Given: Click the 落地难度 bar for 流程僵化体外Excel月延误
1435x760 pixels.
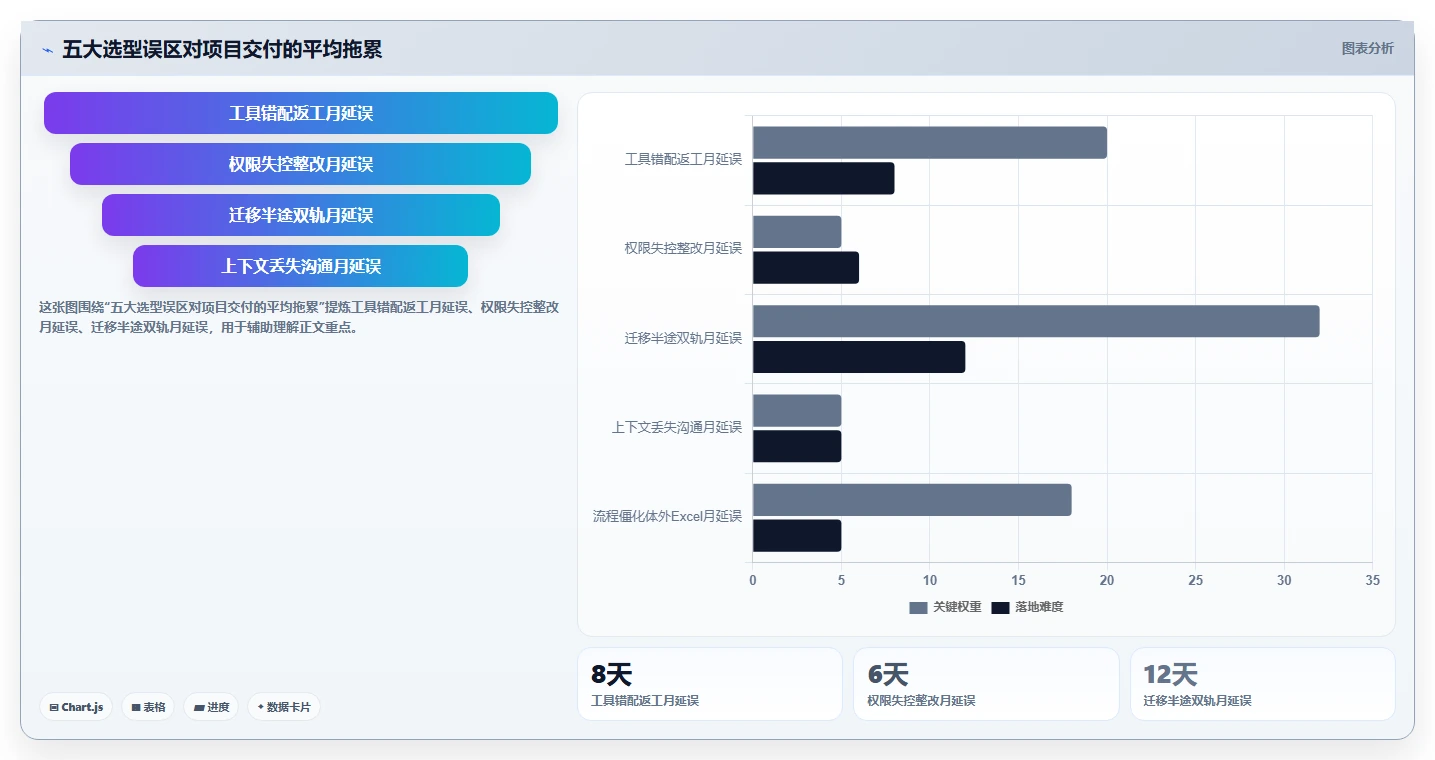Looking at the screenshot, I should (797, 536).
